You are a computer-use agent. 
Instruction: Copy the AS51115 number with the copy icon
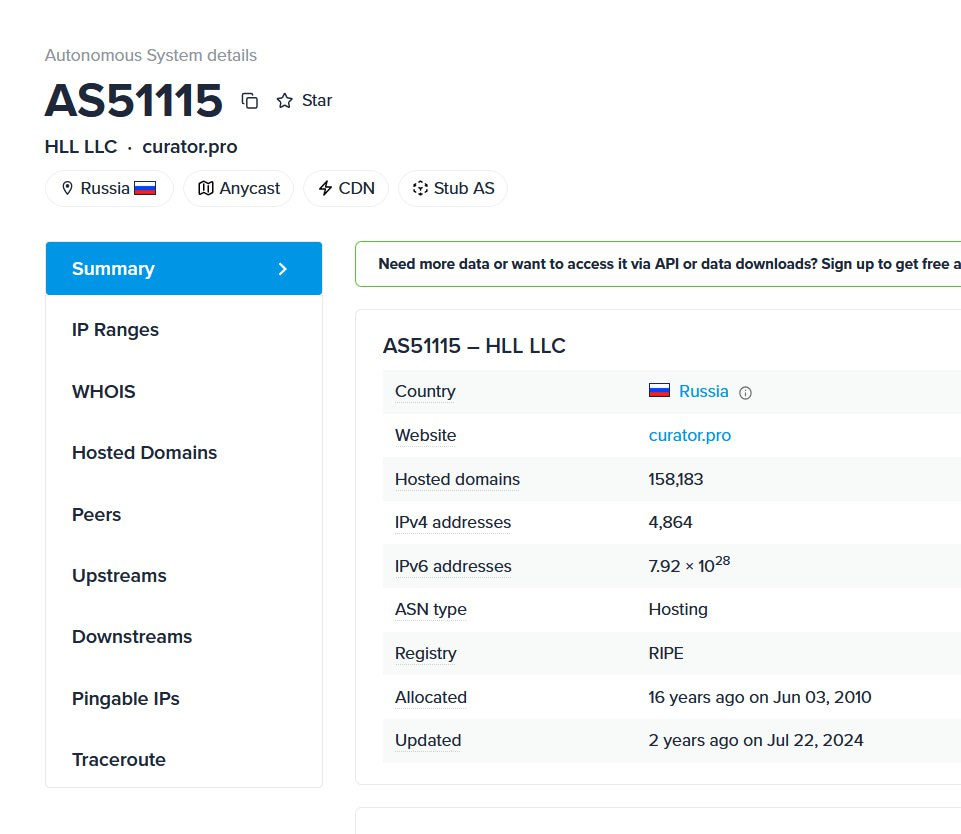click(x=249, y=100)
